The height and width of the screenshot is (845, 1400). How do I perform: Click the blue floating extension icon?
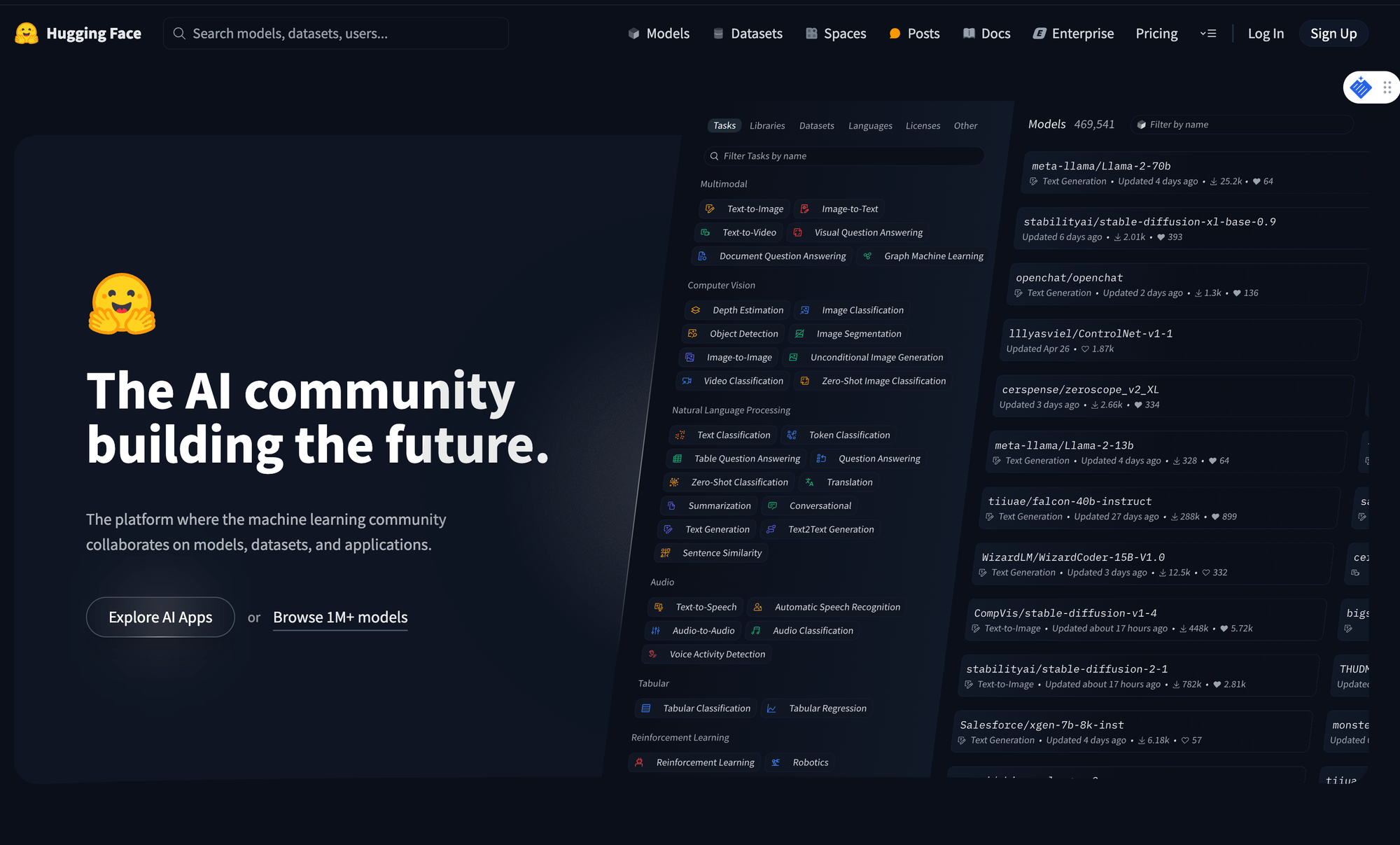pos(1361,88)
